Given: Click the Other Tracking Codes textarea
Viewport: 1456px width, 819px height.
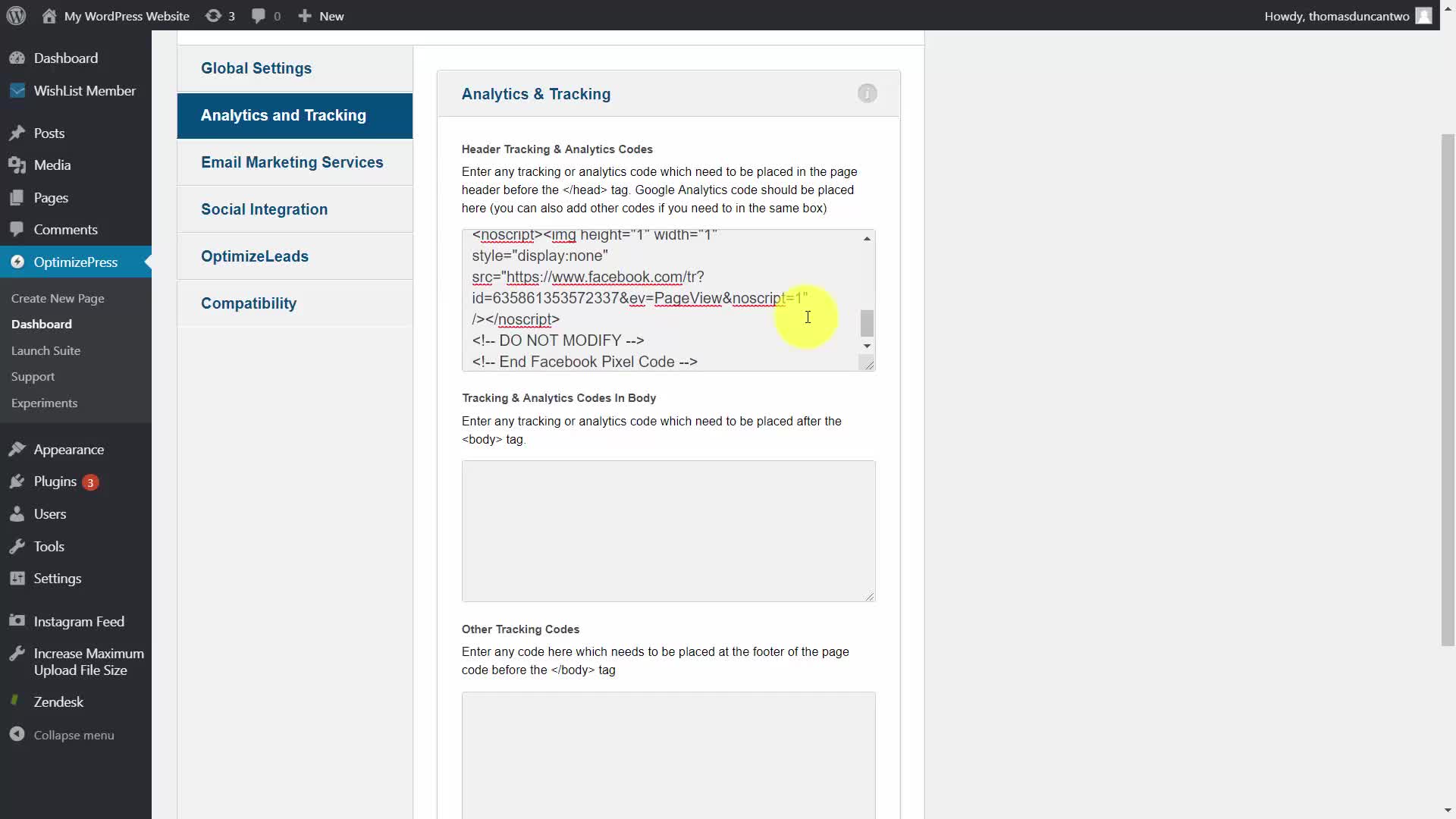Looking at the screenshot, I should pyautogui.click(x=668, y=755).
